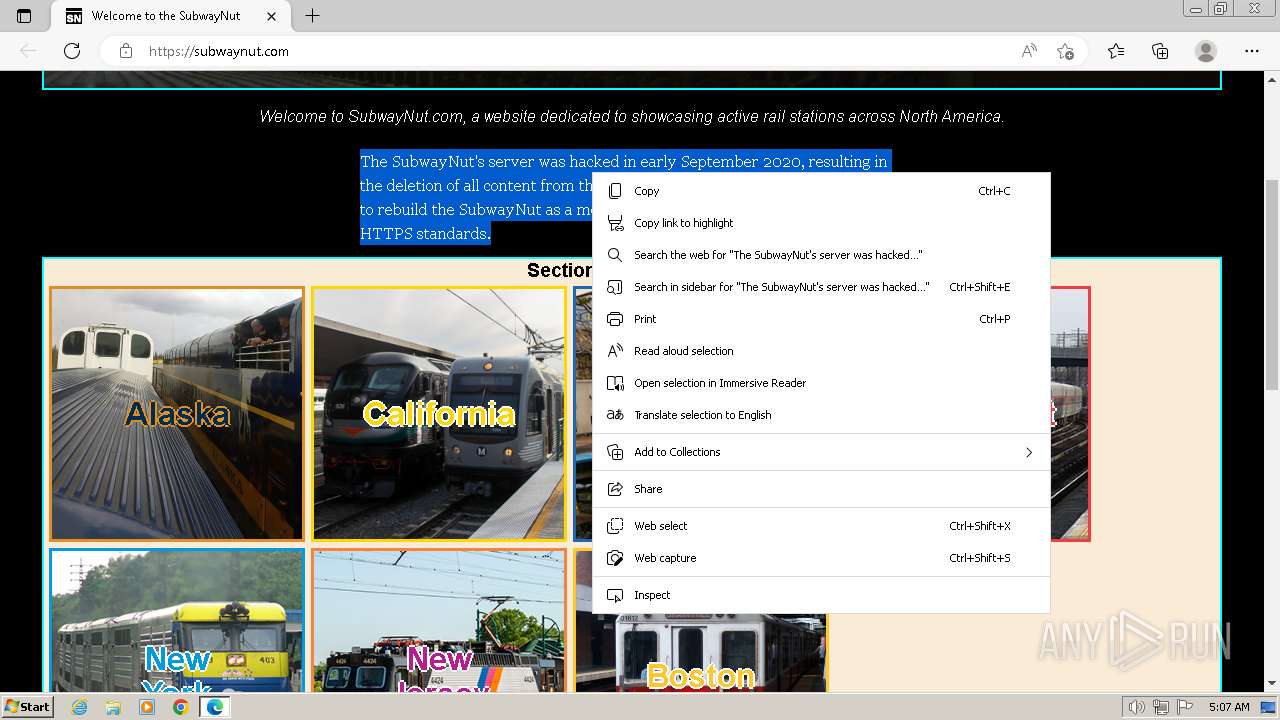Select the Welcome to the SubwayNut tab
The height and width of the screenshot is (720, 1280).
170,16
